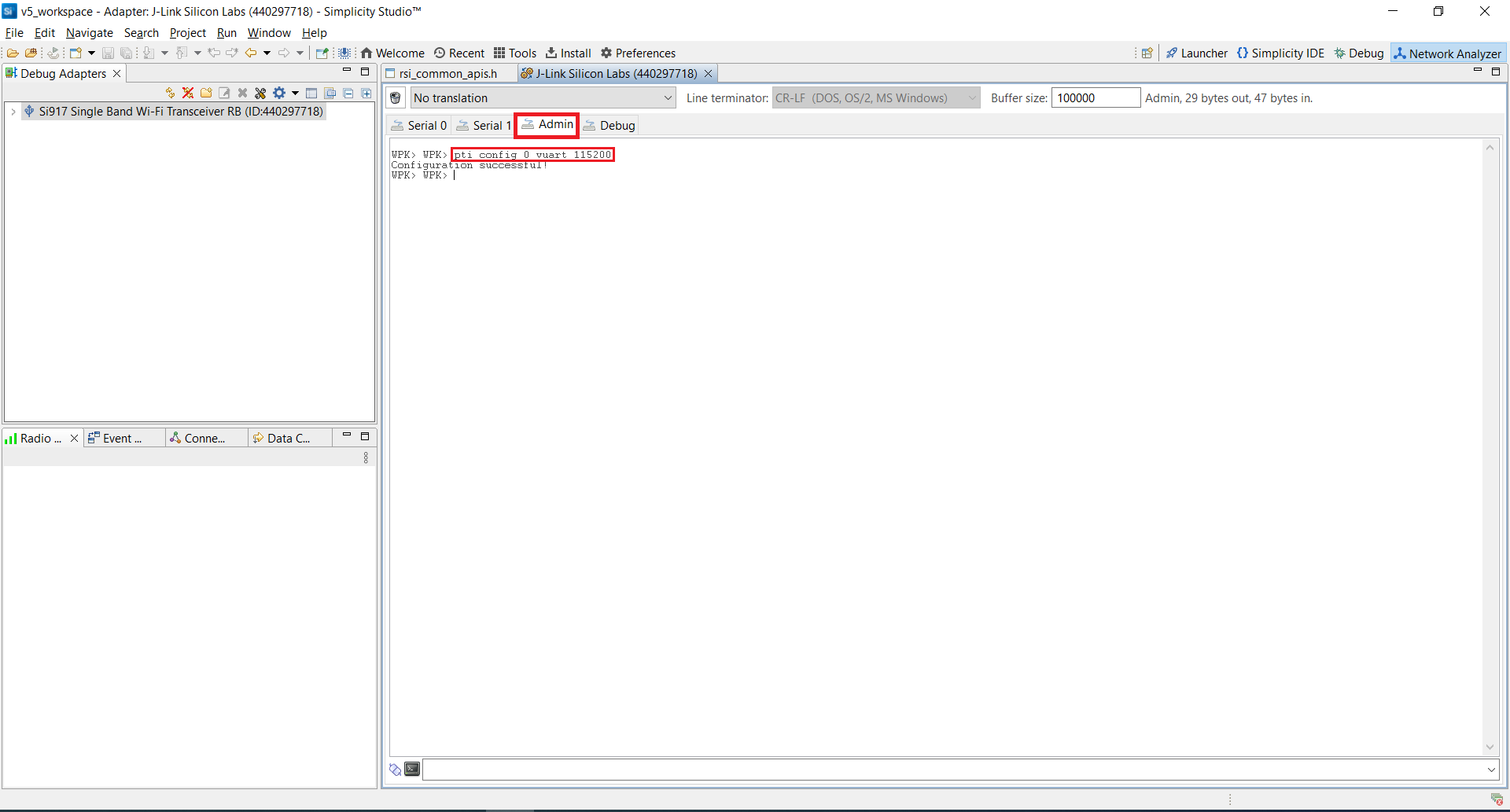
Task: Select the rsi_common_apis.h editor tab
Action: click(447, 74)
